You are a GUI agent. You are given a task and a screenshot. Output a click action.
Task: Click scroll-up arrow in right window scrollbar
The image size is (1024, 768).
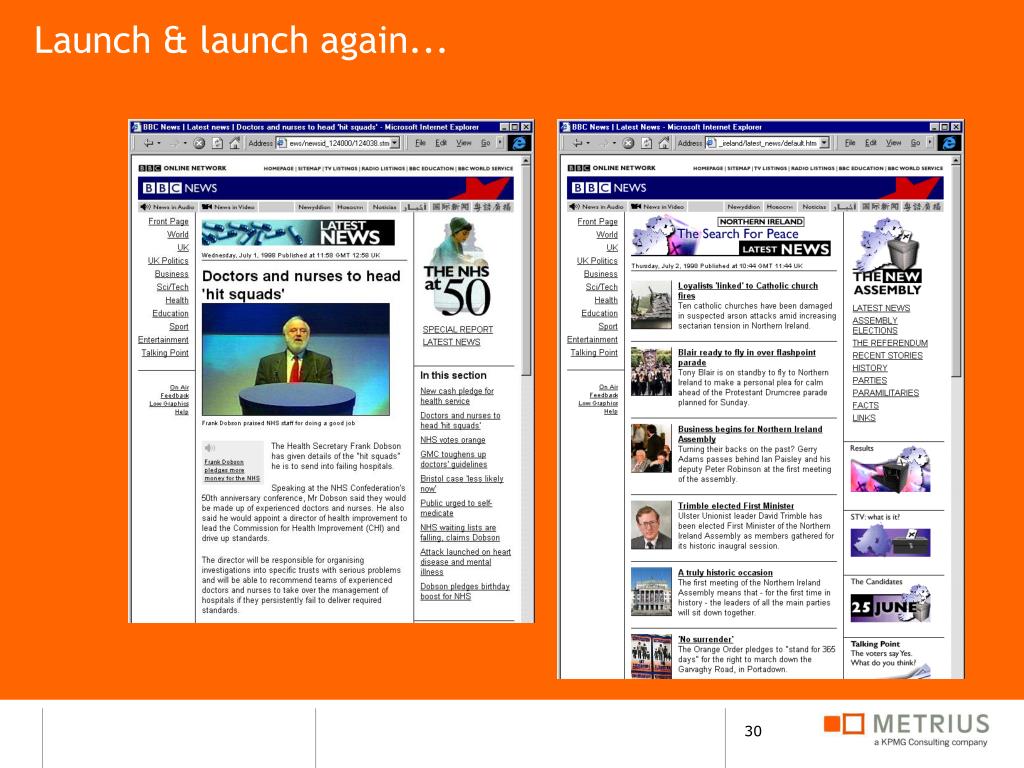tap(956, 161)
